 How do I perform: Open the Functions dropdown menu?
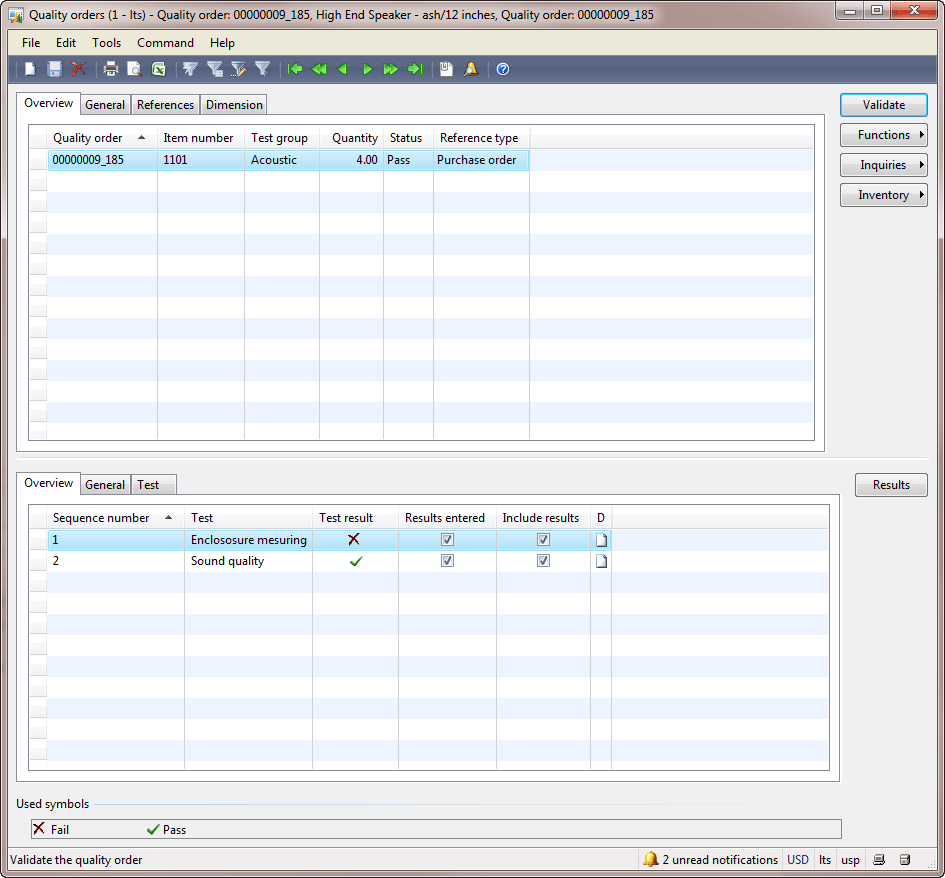(x=883, y=135)
